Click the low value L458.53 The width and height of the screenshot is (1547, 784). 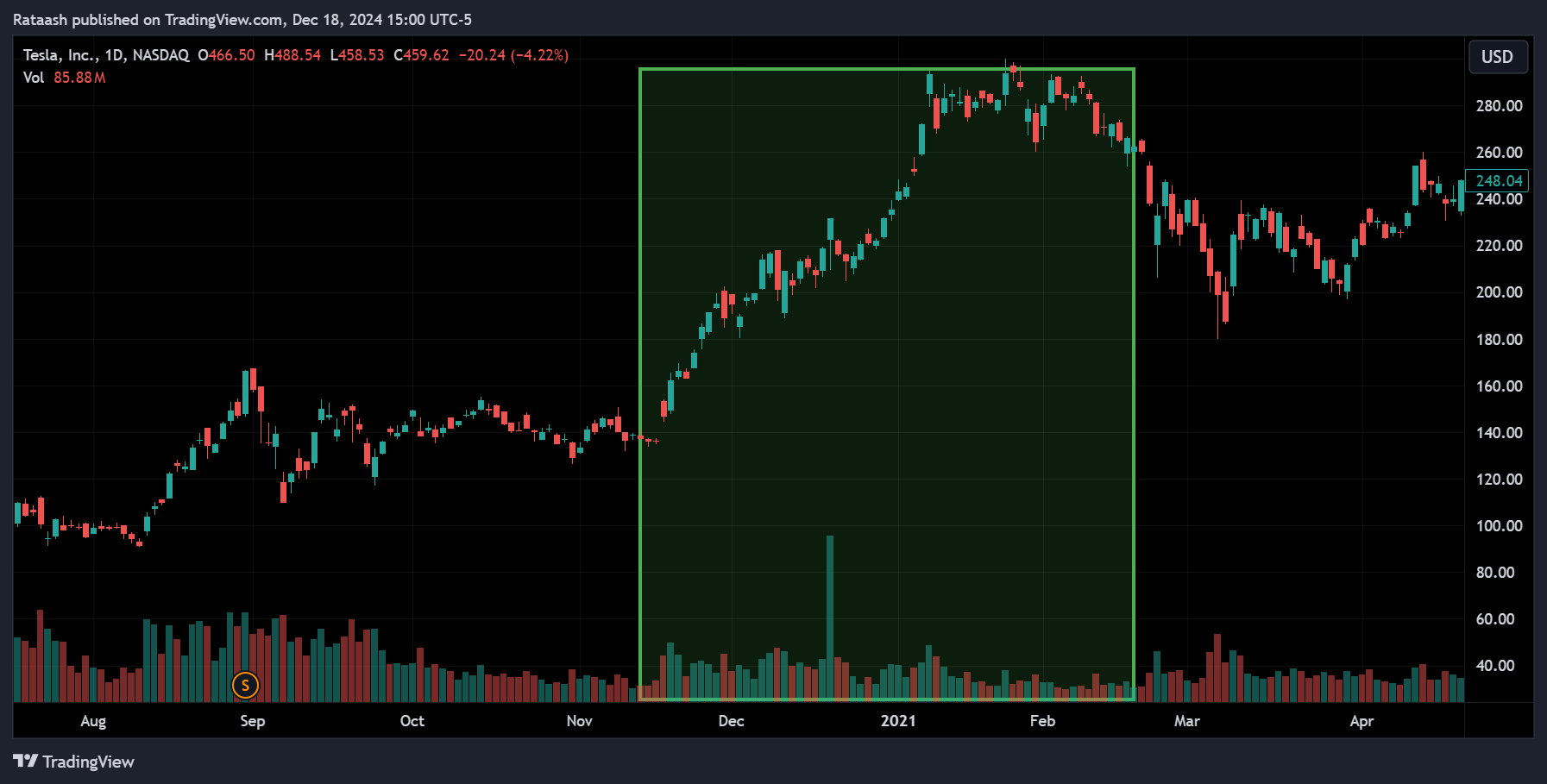tap(357, 55)
